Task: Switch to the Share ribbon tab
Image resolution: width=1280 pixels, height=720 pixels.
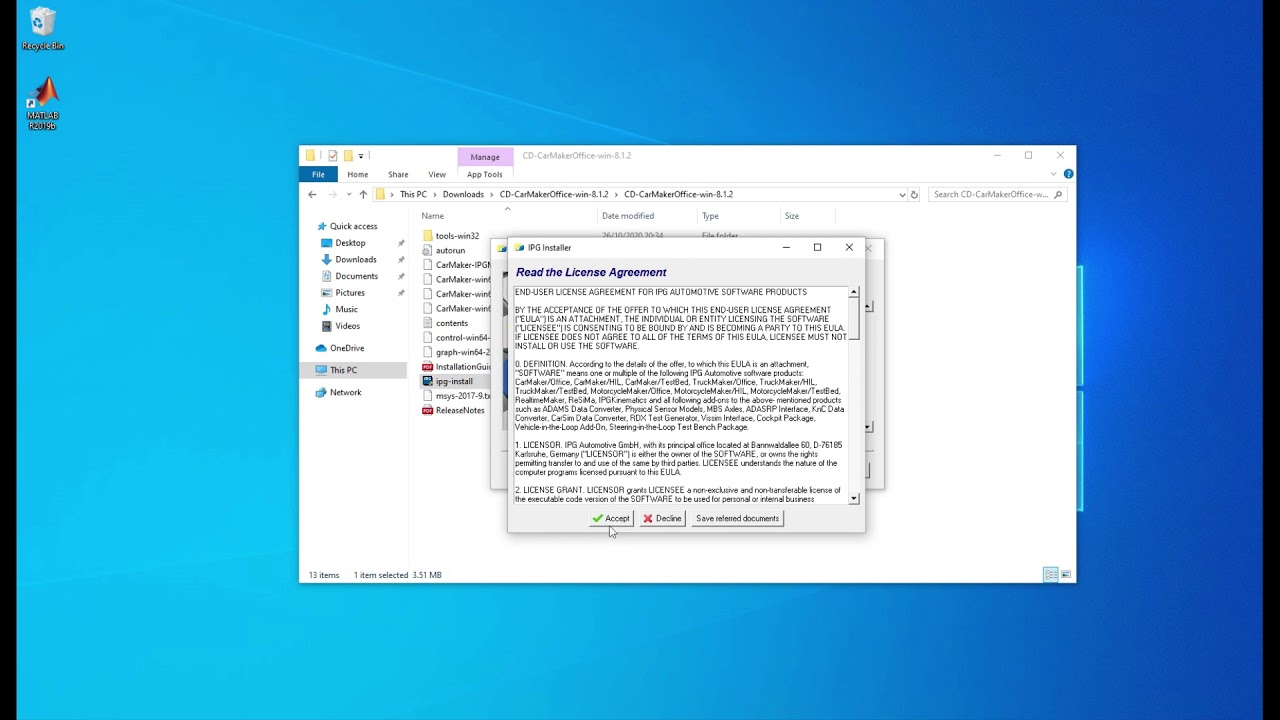Action: tap(398, 174)
